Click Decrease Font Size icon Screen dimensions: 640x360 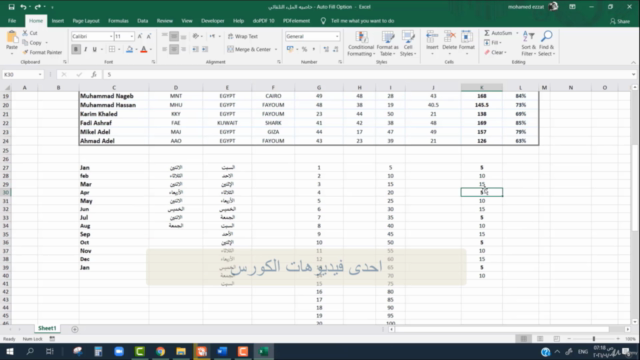[x=149, y=36]
